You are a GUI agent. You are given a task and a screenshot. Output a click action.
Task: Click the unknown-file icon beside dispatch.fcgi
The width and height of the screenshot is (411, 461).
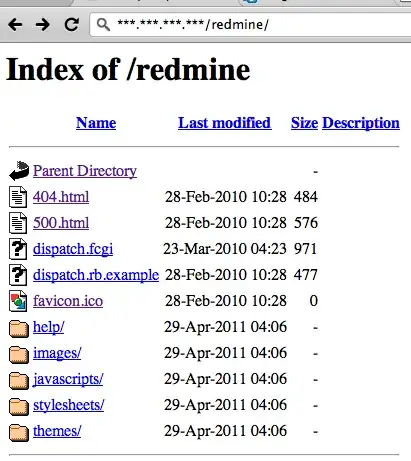pyautogui.click(x=18, y=249)
